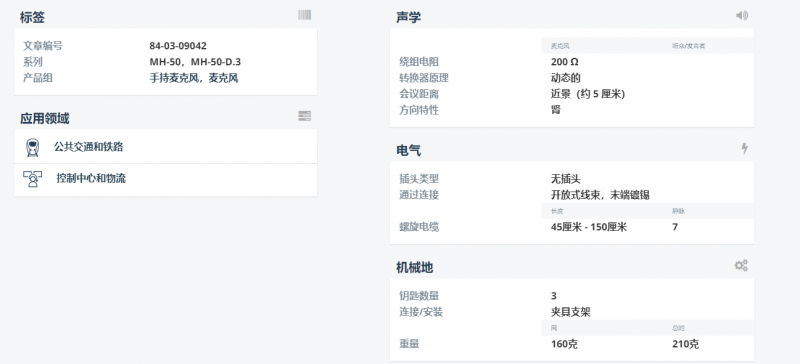This screenshot has width=800, height=364.
Task: Click the 螺旋电缆 label
Action: (419, 227)
